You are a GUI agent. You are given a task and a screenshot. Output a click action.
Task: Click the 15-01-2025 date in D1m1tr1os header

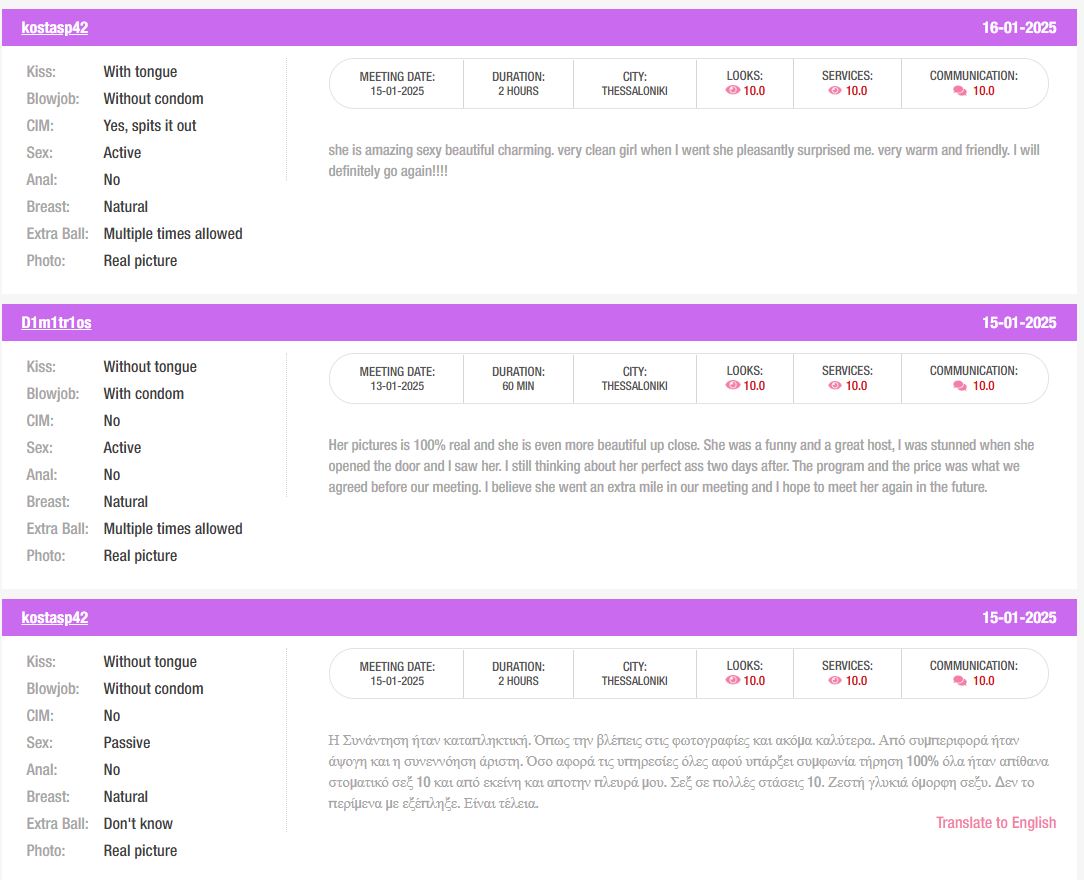(x=1019, y=323)
